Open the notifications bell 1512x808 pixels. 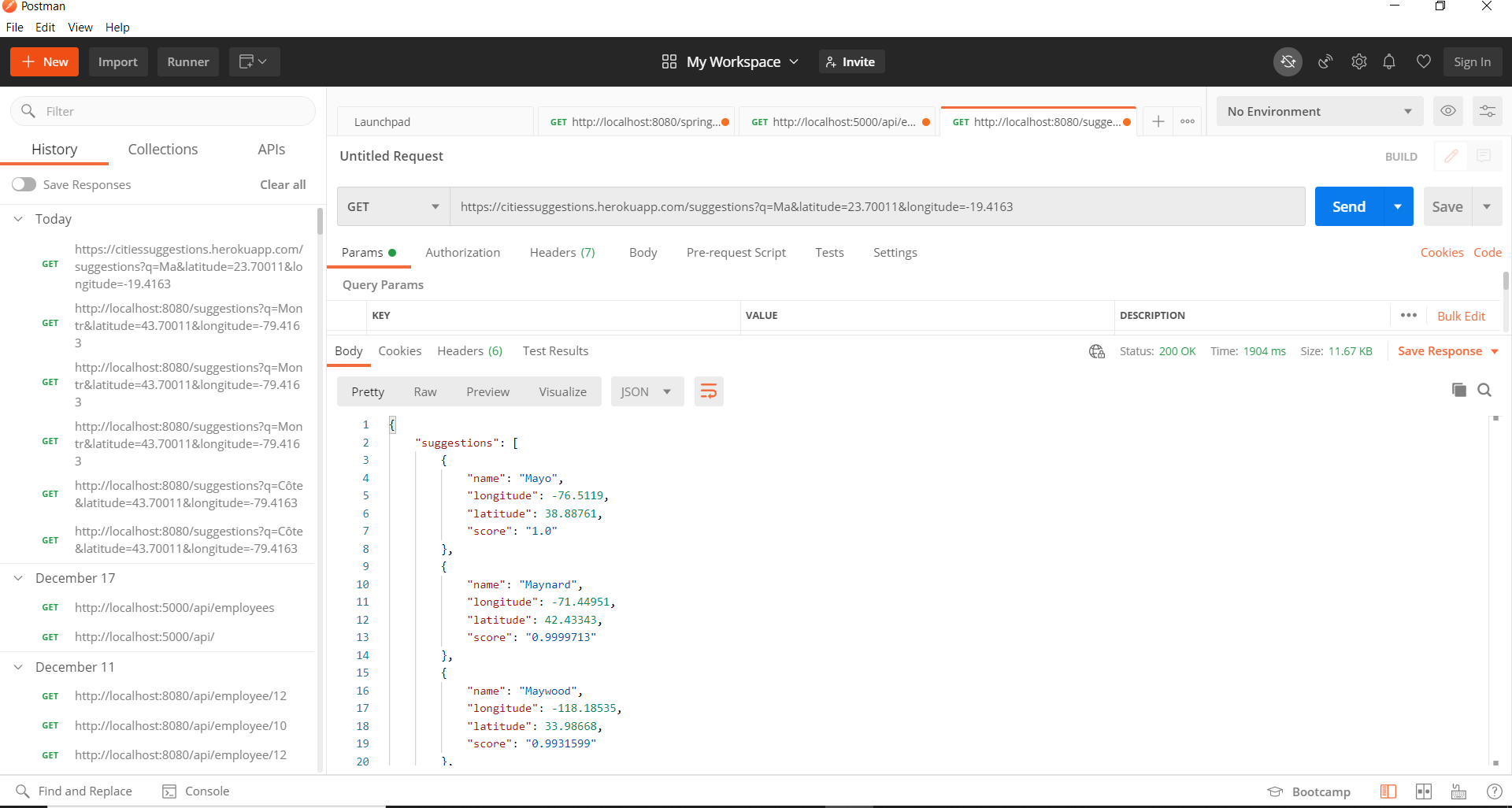(1389, 61)
